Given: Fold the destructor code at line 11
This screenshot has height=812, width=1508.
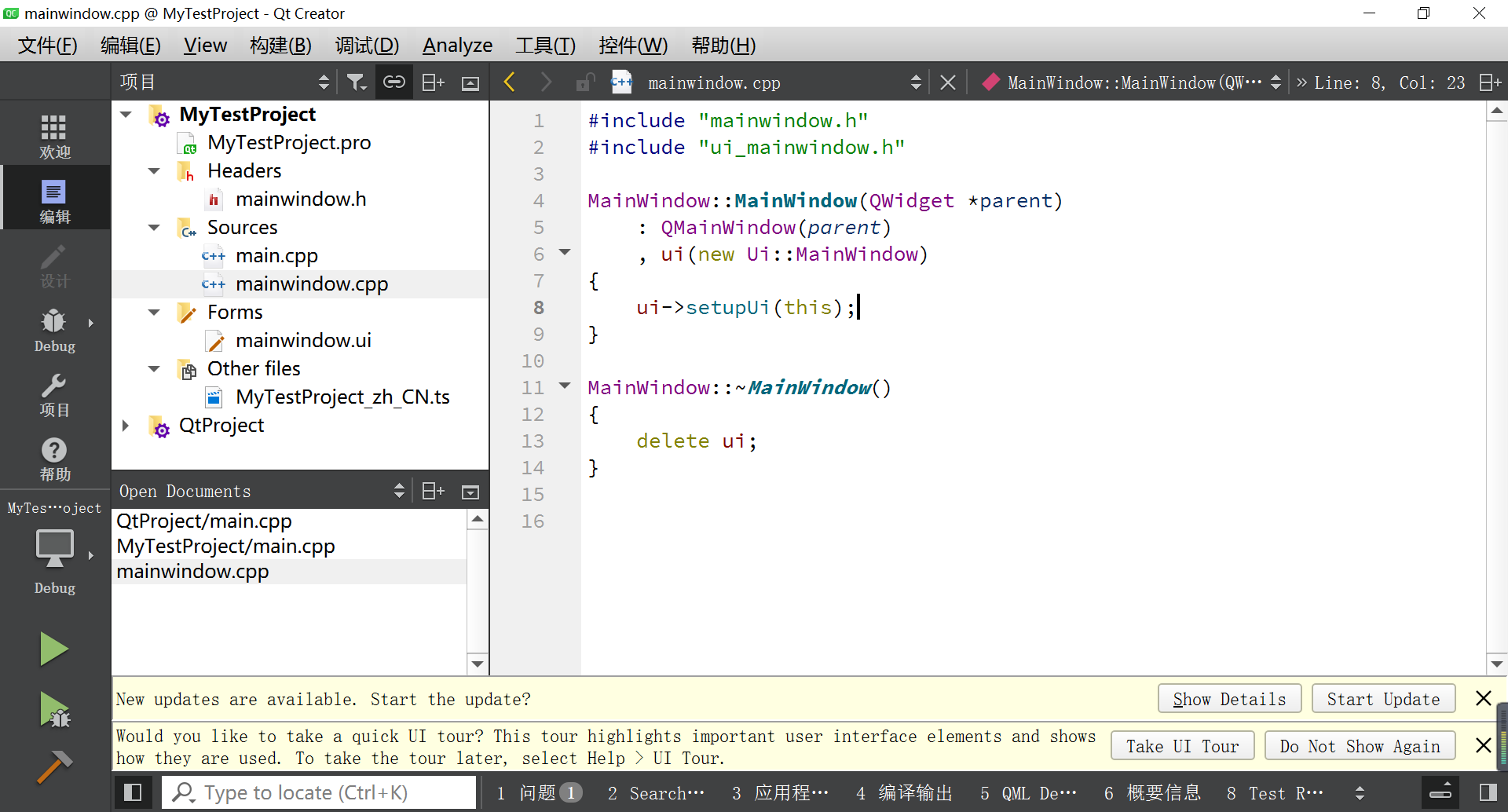Looking at the screenshot, I should coord(565,386).
